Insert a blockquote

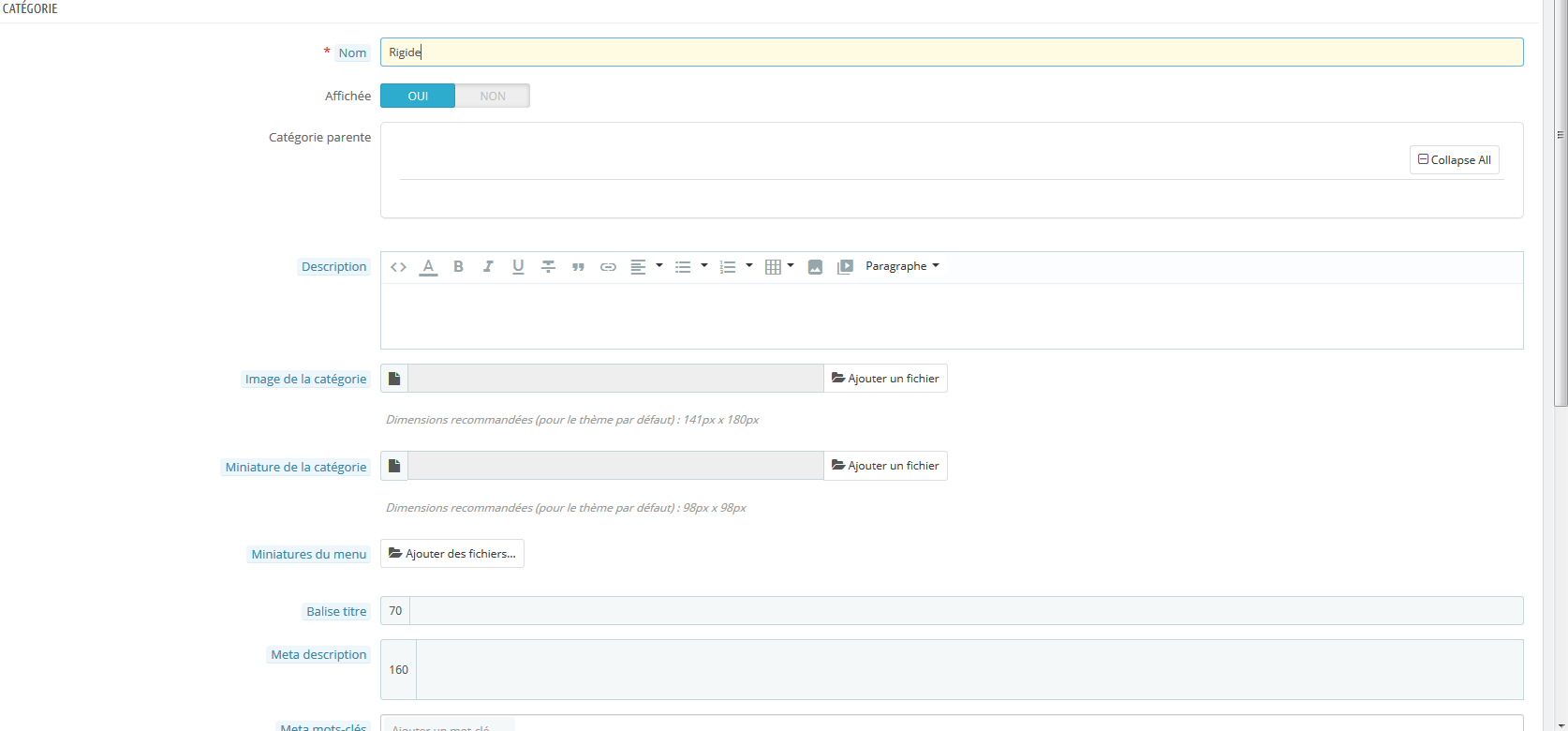point(578,267)
